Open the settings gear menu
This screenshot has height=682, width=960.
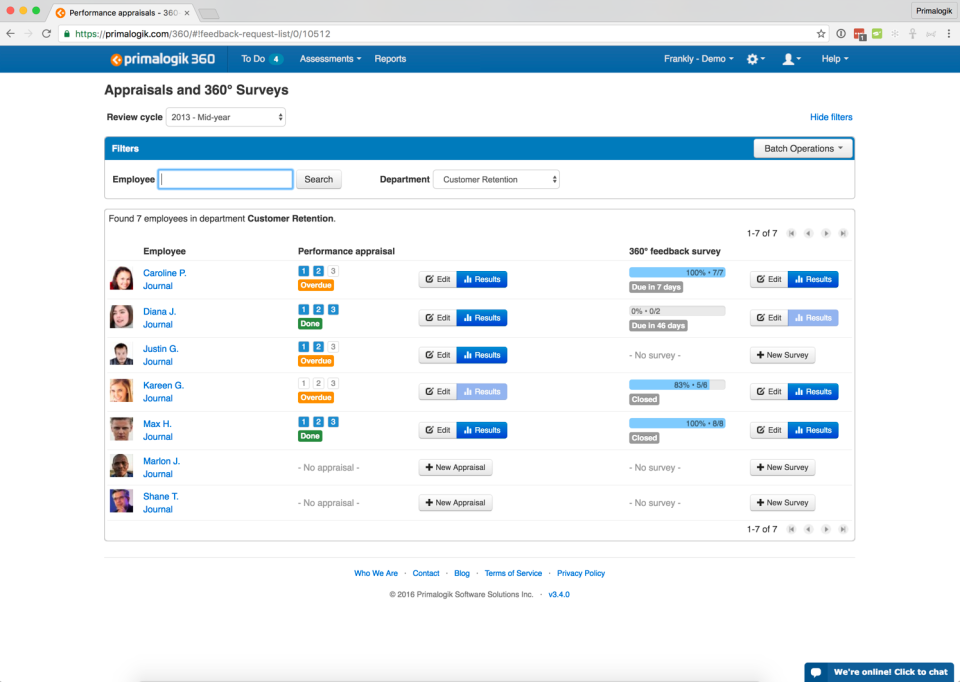(x=756, y=59)
